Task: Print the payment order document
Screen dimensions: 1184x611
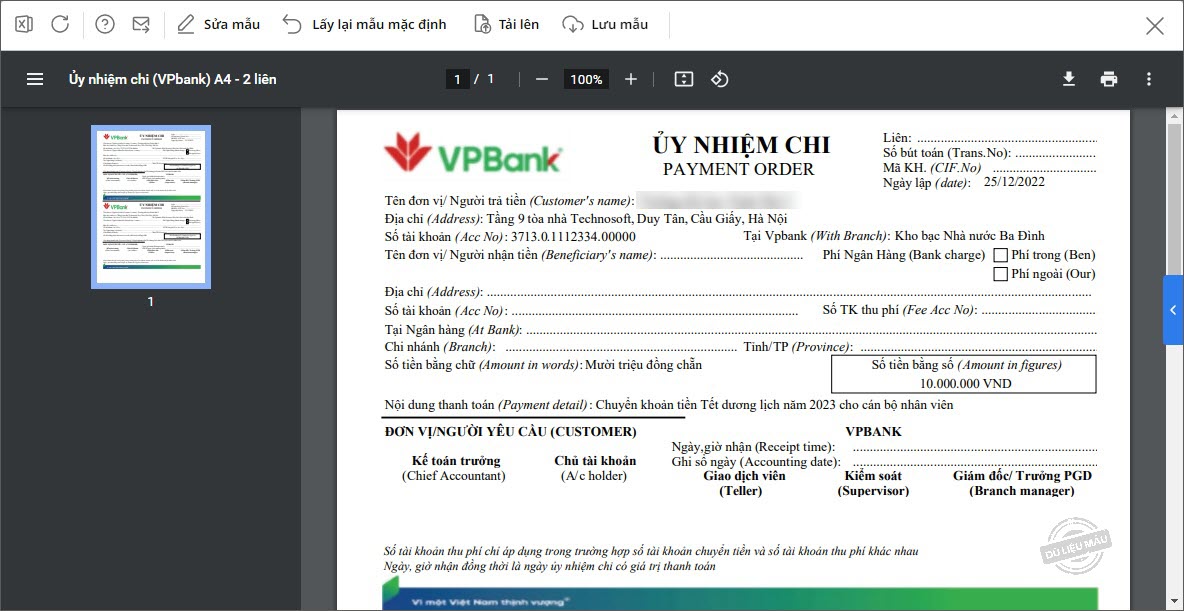Action: click(x=1108, y=79)
